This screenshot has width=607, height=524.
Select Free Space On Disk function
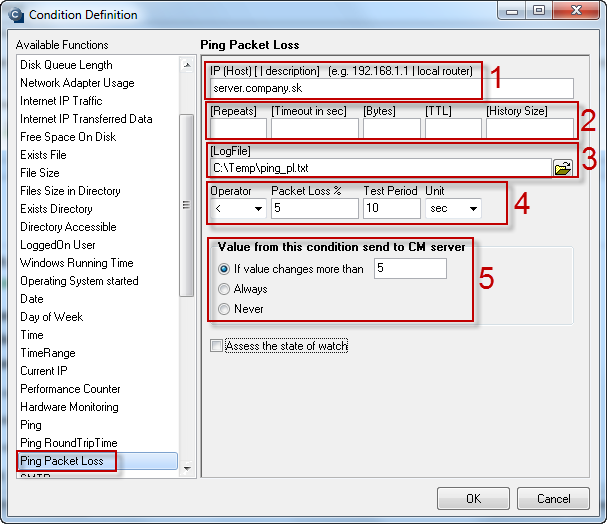pyautogui.click(x=68, y=137)
